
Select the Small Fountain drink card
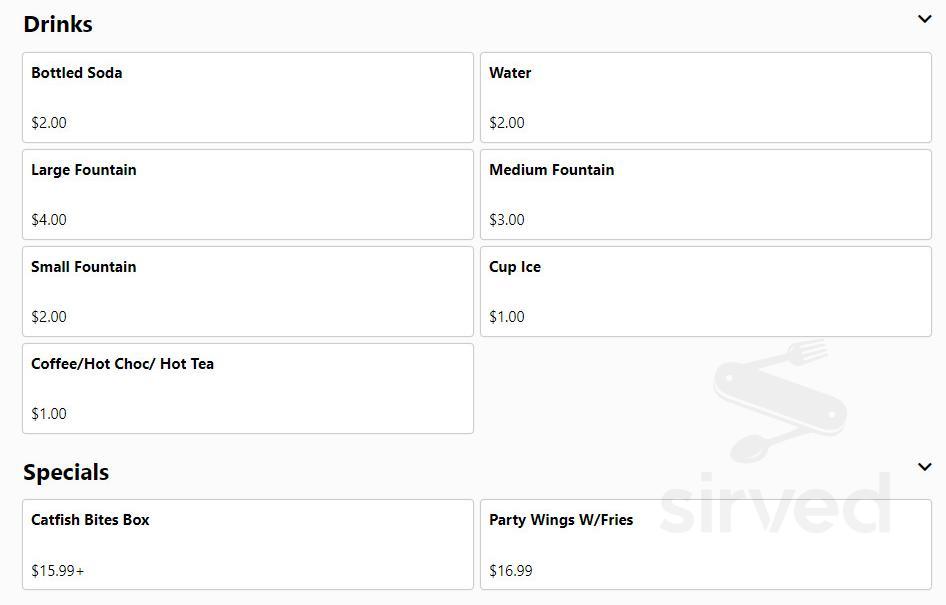pos(247,291)
